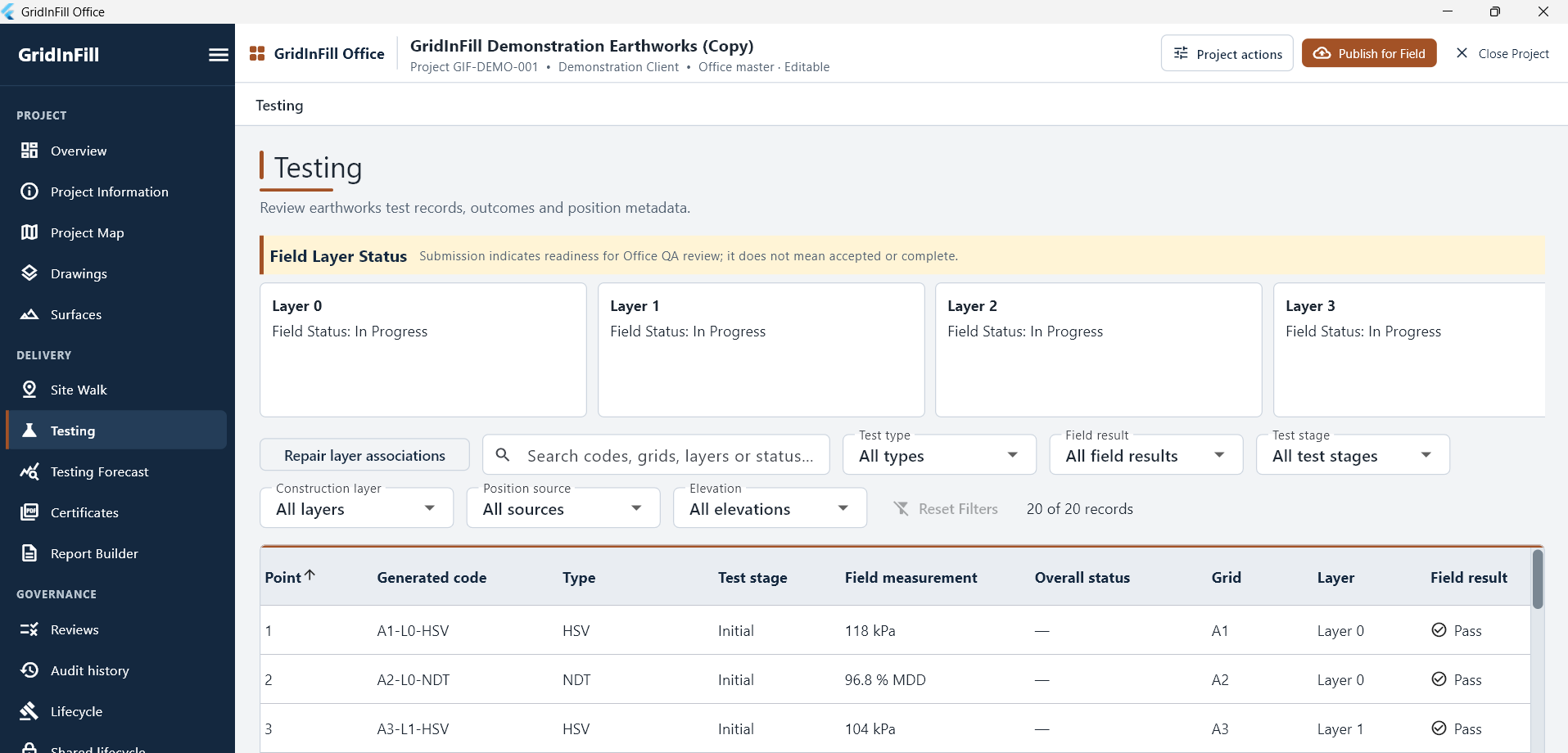This screenshot has height=753, width=1568.
Task: Click the Close Project X icon
Action: (x=1462, y=53)
